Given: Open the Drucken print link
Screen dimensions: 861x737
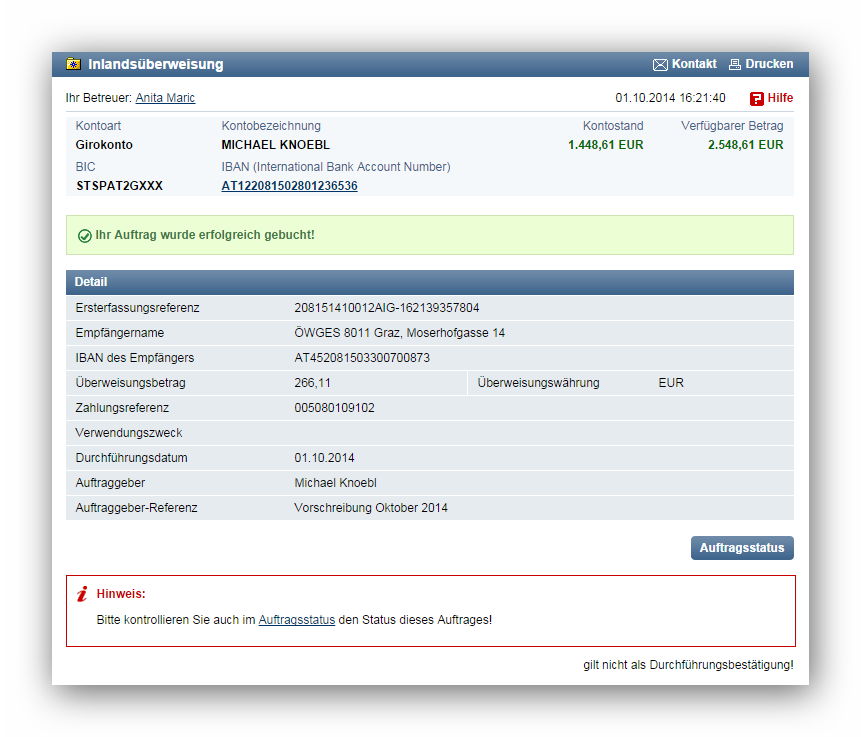Looking at the screenshot, I should pyautogui.click(x=769, y=64).
